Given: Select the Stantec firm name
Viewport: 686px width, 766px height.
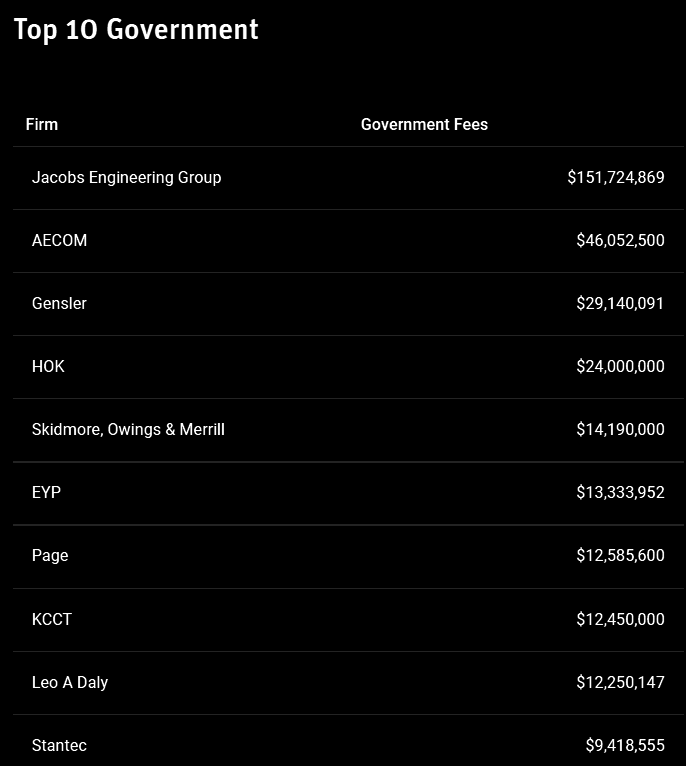Looking at the screenshot, I should [59, 745].
